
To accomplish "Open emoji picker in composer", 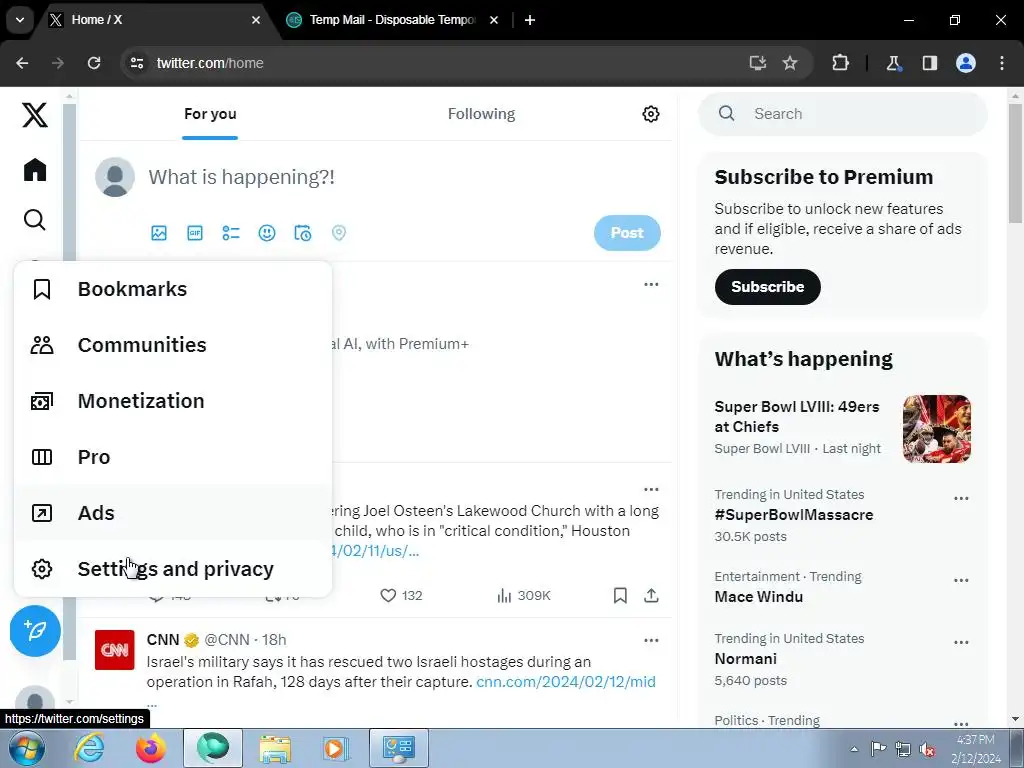I will tap(266, 233).
